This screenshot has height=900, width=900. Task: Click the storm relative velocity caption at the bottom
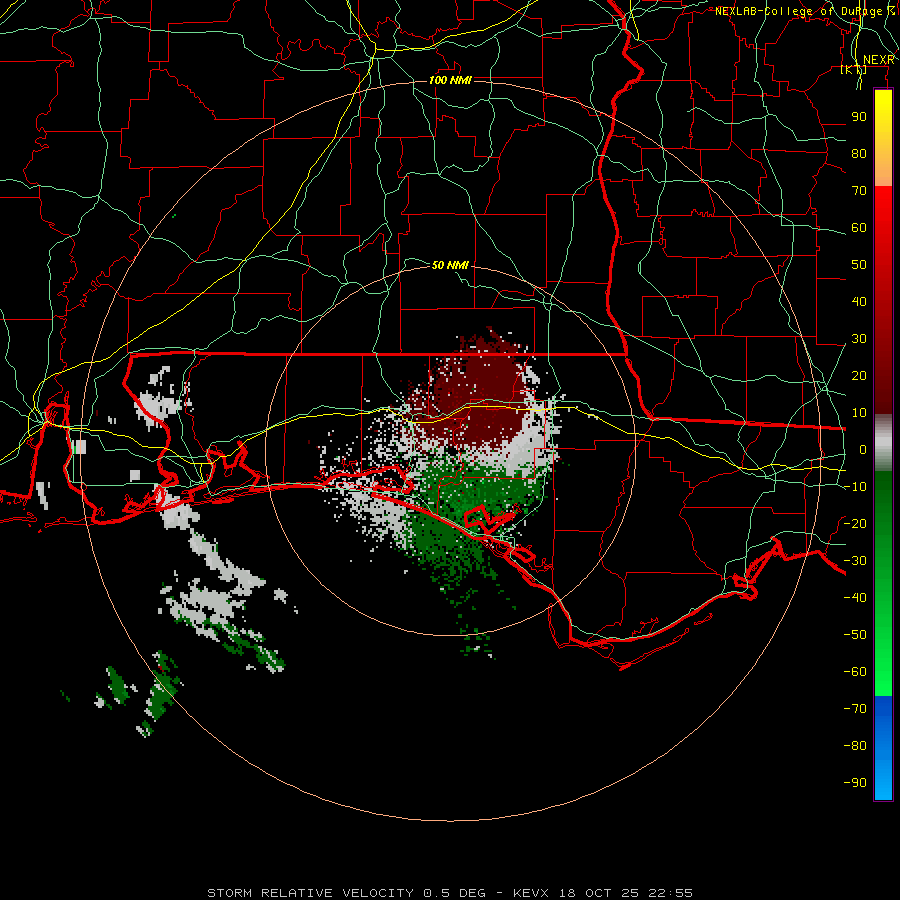click(449, 893)
